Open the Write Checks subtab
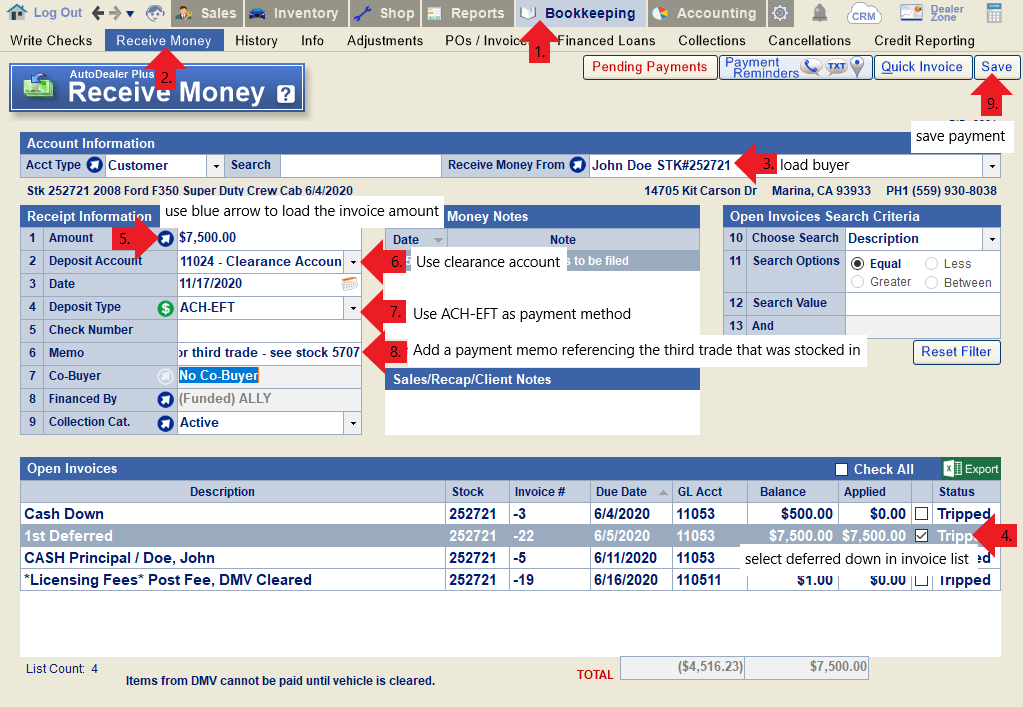Image resolution: width=1023 pixels, height=707 pixels. click(x=52, y=40)
